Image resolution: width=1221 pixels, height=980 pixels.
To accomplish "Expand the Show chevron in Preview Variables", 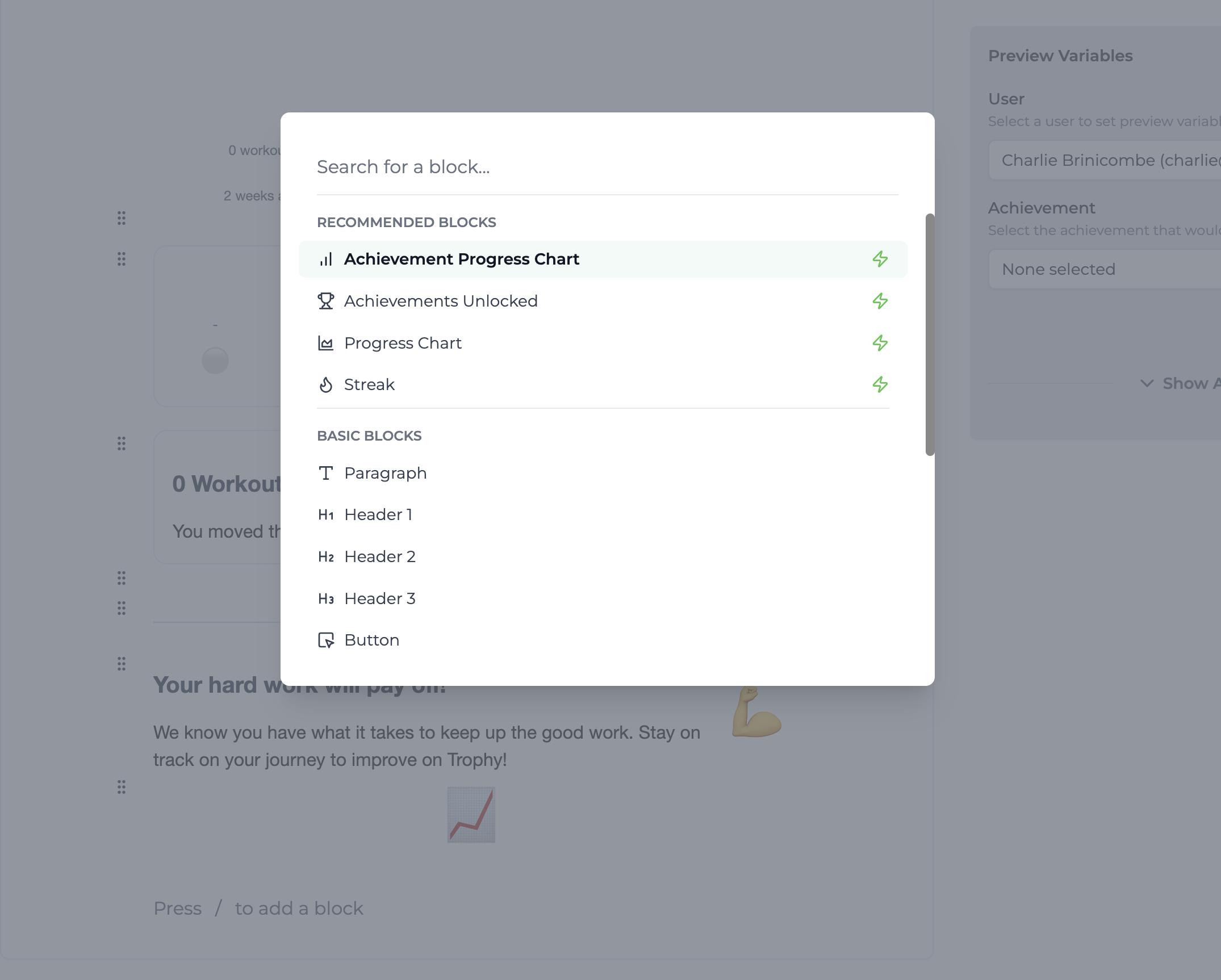I will point(1147,384).
